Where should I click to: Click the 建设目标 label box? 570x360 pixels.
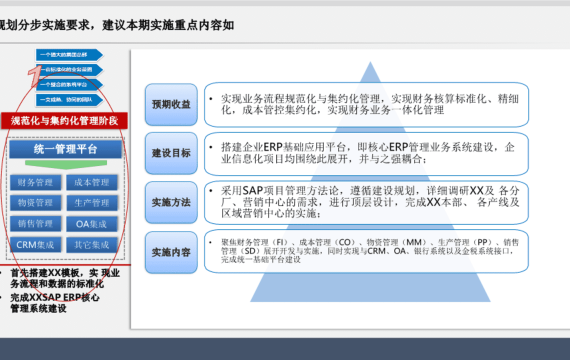coord(171,153)
